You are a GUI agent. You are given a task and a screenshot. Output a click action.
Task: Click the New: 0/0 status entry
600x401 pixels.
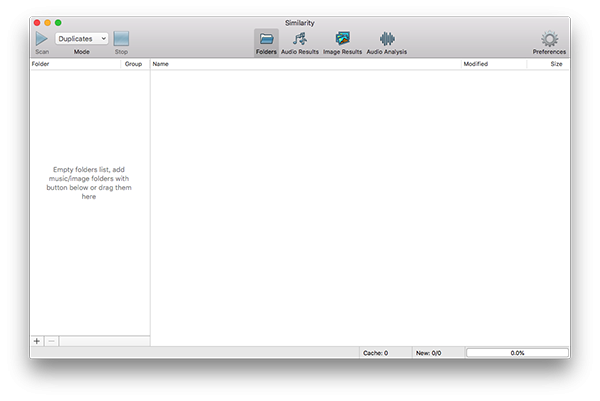[x=429, y=353]
